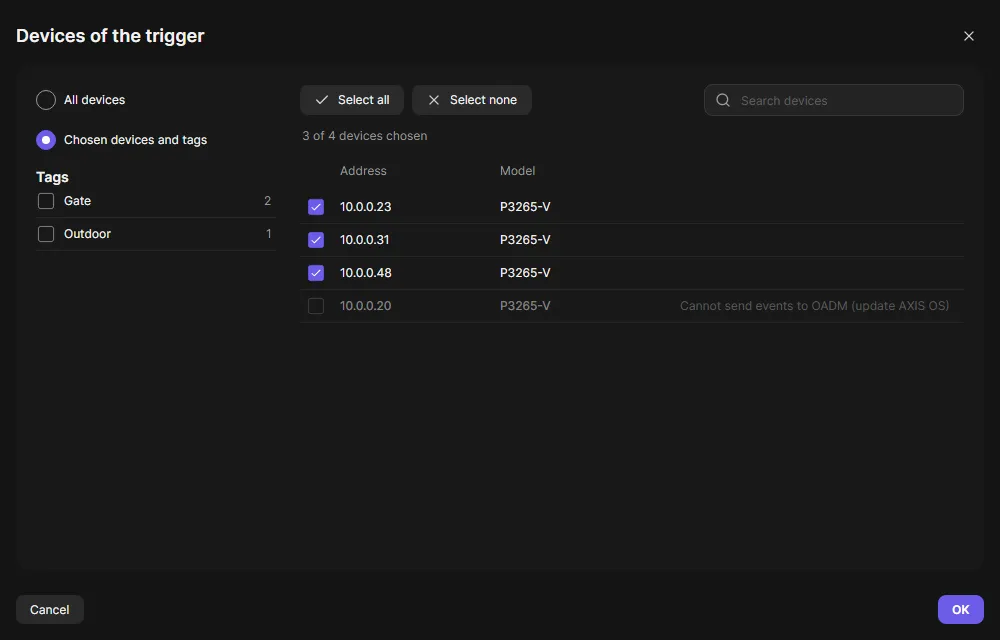The height and width of the screenshot is (640, 1000).
Task: Click the magnifier icon in search box
Action: pos(723,100)
